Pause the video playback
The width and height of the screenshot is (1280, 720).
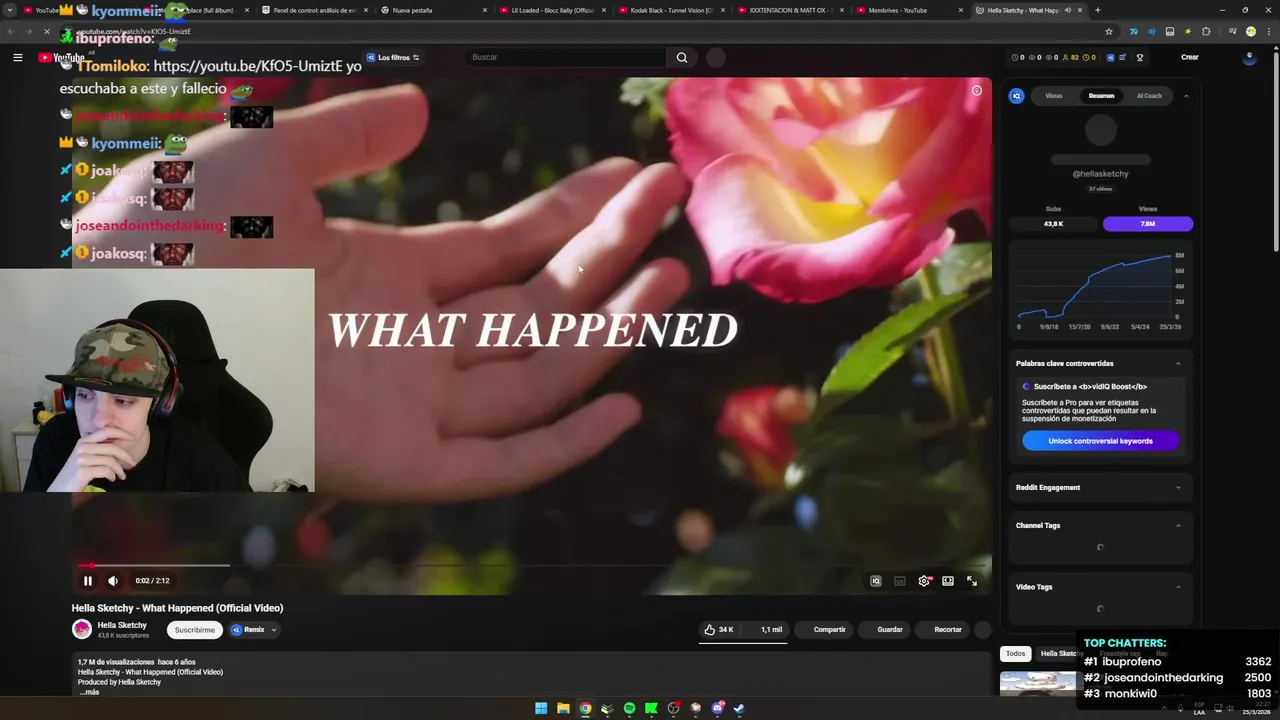[x=88, y=581]
